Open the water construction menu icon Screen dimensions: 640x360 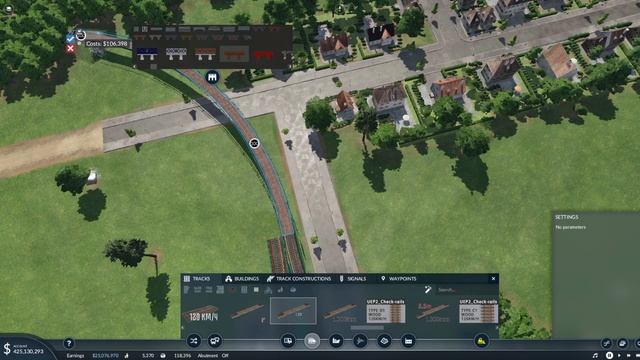[336, 341]
